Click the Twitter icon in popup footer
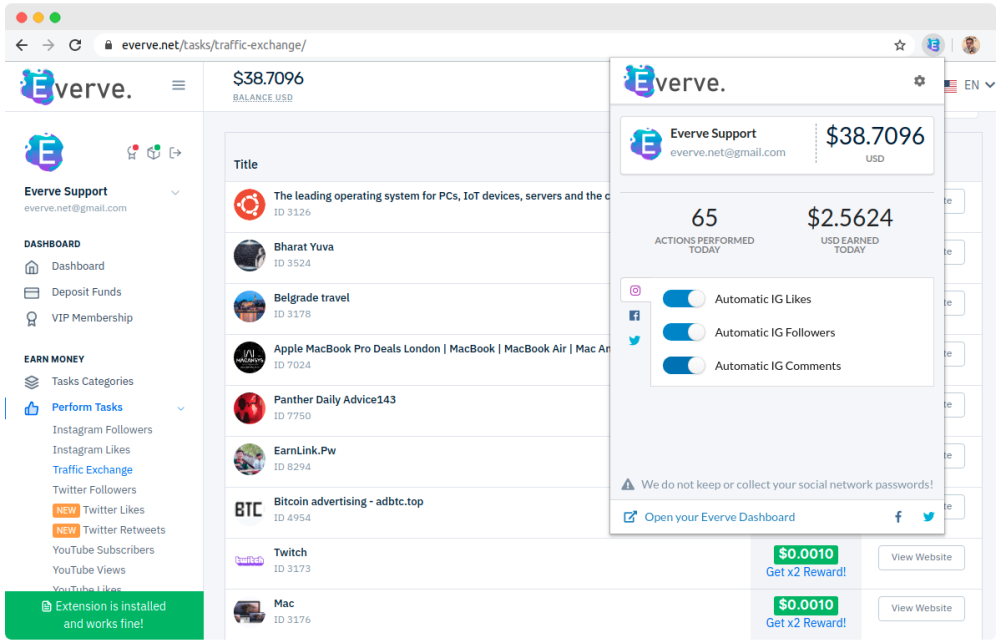 tap(929, 517)
